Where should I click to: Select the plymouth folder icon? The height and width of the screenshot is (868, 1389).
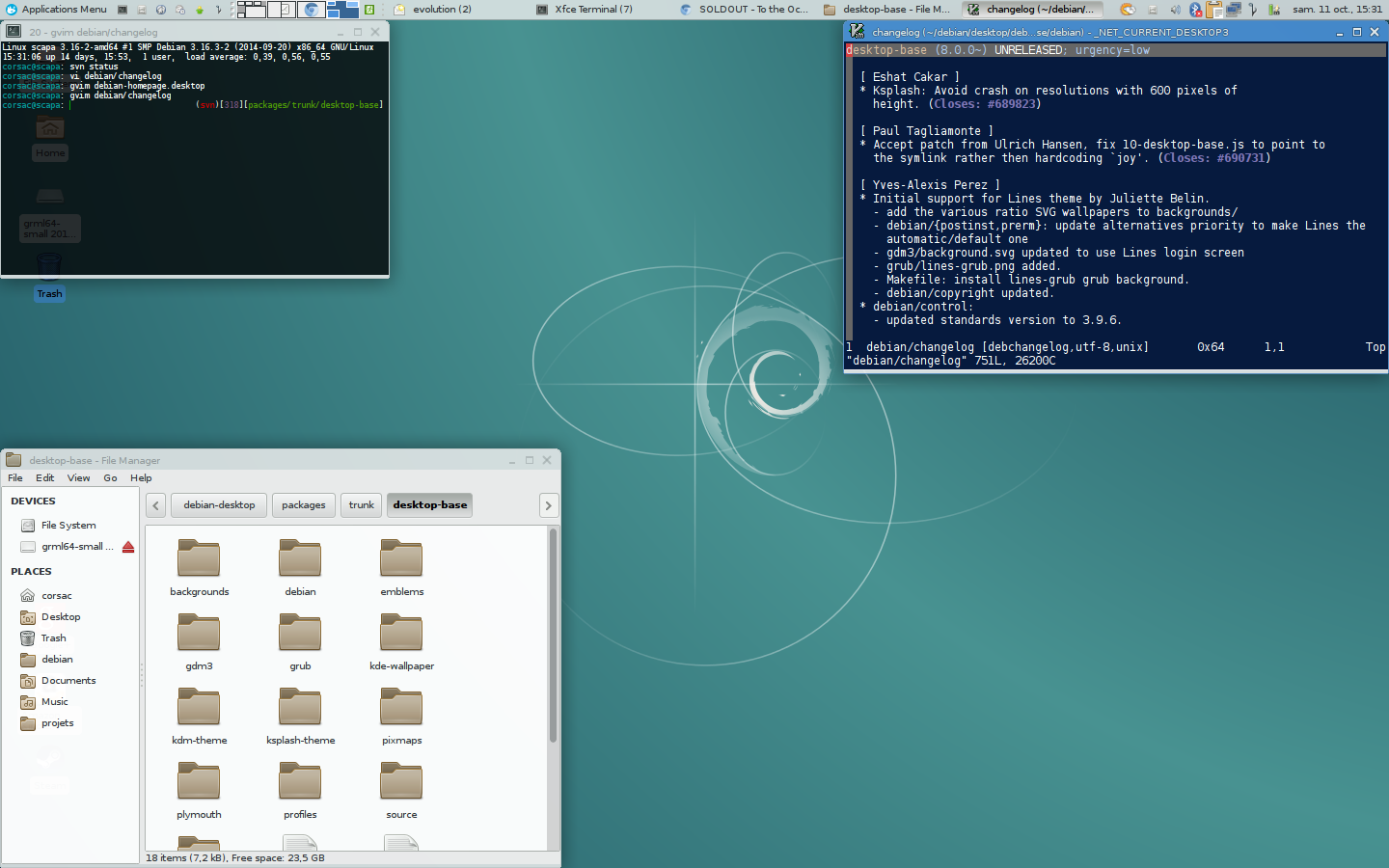coord(199,781)
